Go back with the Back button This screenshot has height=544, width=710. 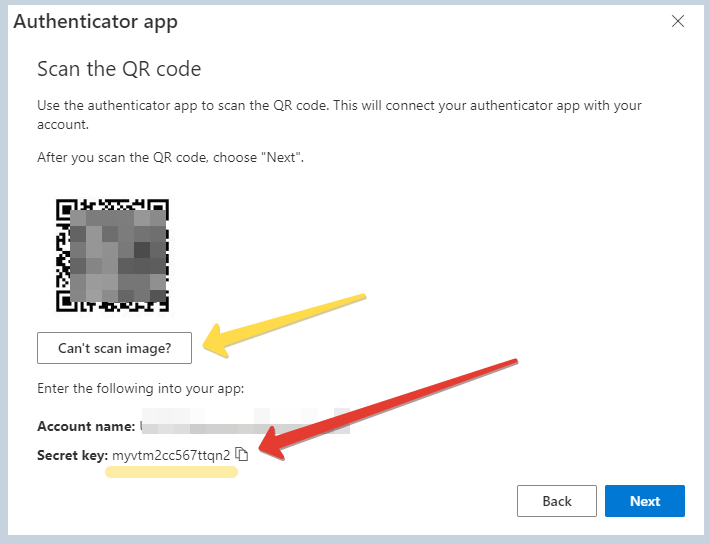[557, 501]
